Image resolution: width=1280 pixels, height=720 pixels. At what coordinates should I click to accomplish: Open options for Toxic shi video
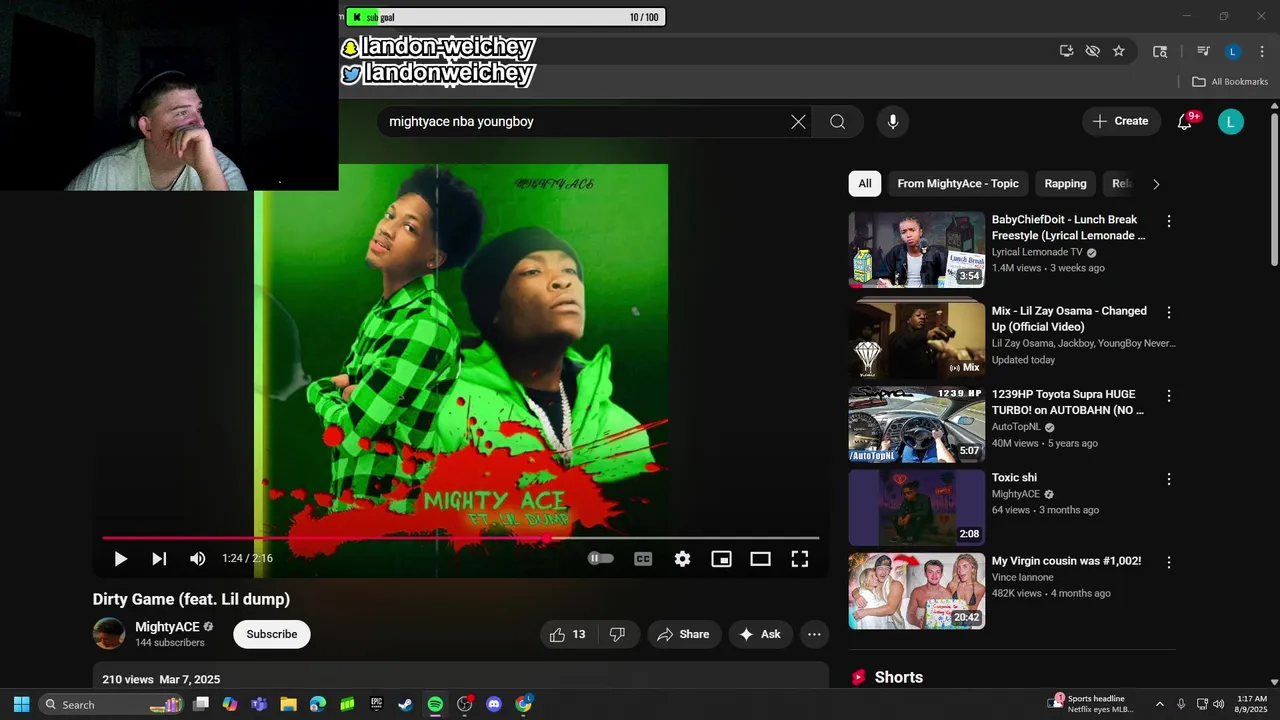coord(1169,479)
